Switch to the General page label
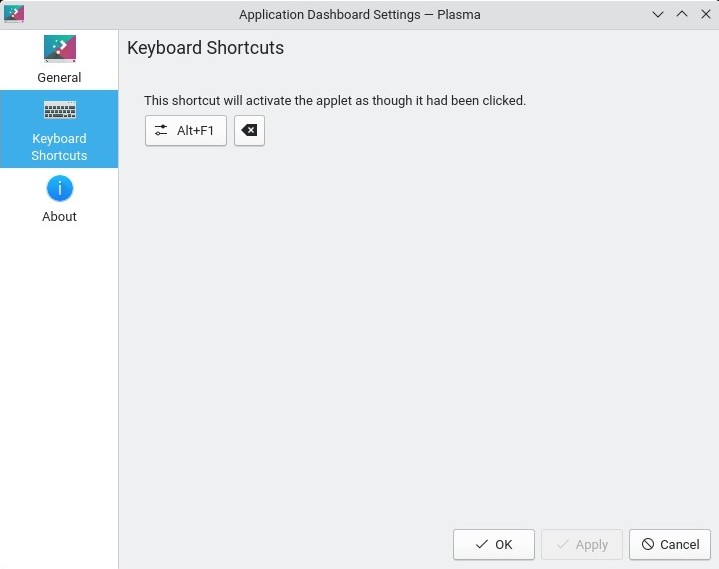This screenshot has width=719, height=569. [59, 78]
